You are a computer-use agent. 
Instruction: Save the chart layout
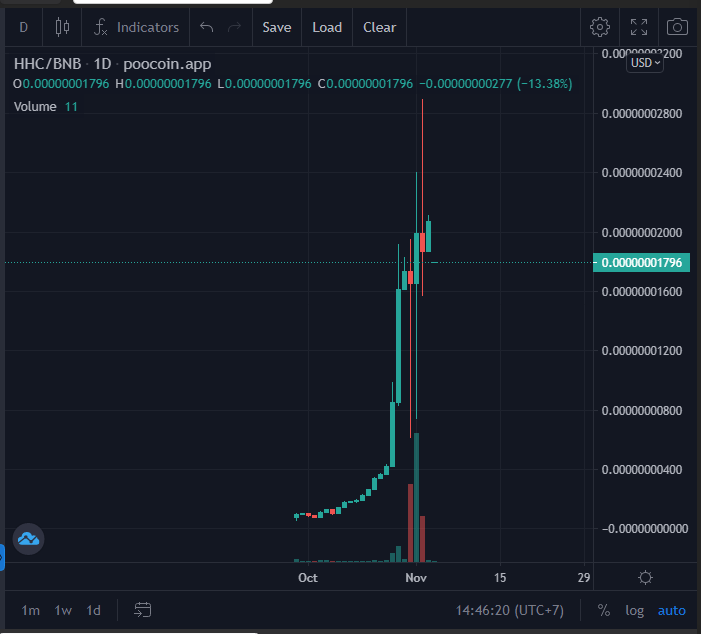[277, 27]
